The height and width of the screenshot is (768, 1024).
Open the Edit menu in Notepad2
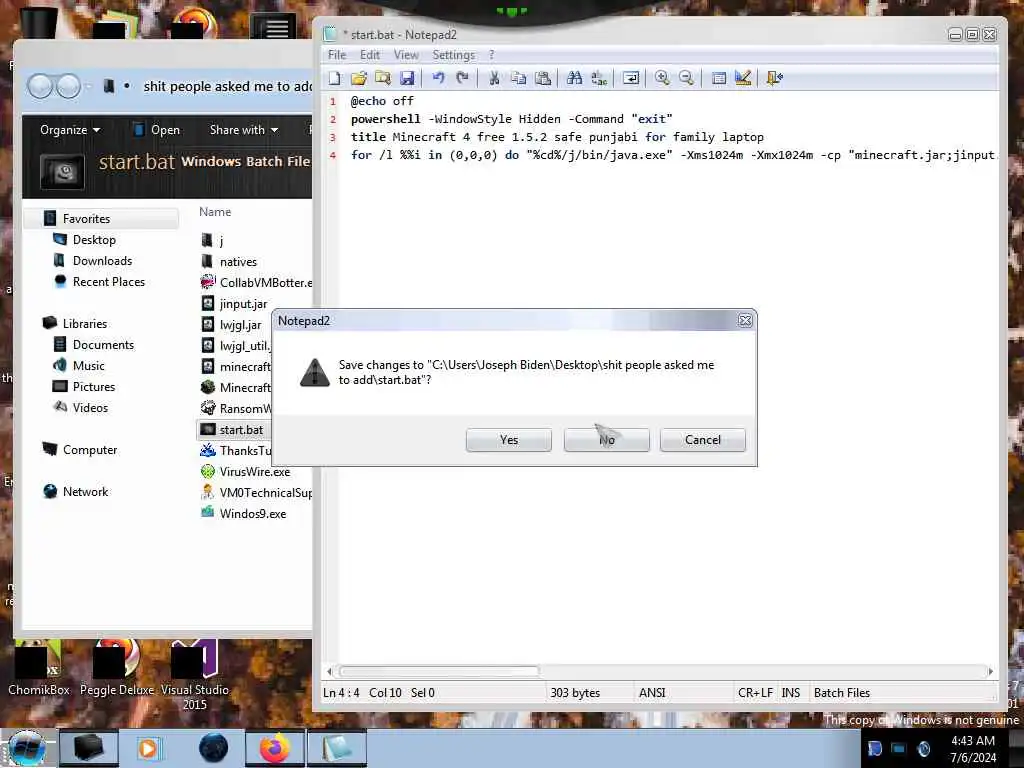tap(370, 55)
